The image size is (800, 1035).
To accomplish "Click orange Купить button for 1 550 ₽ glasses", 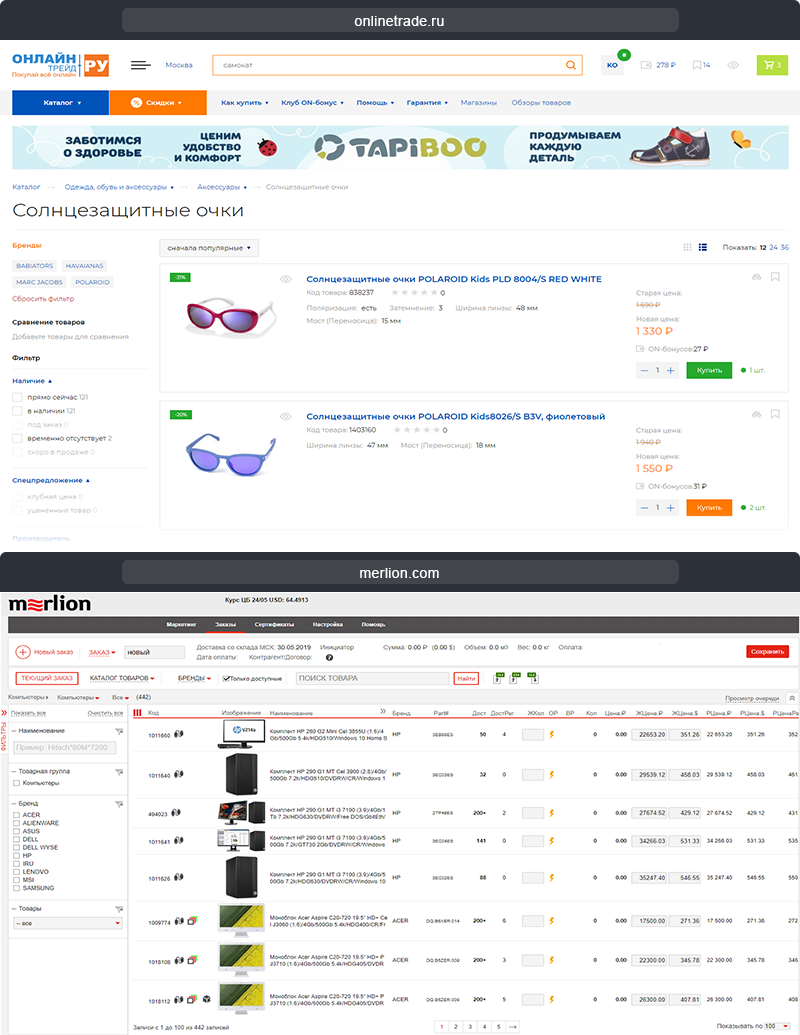I will point(709,508).
